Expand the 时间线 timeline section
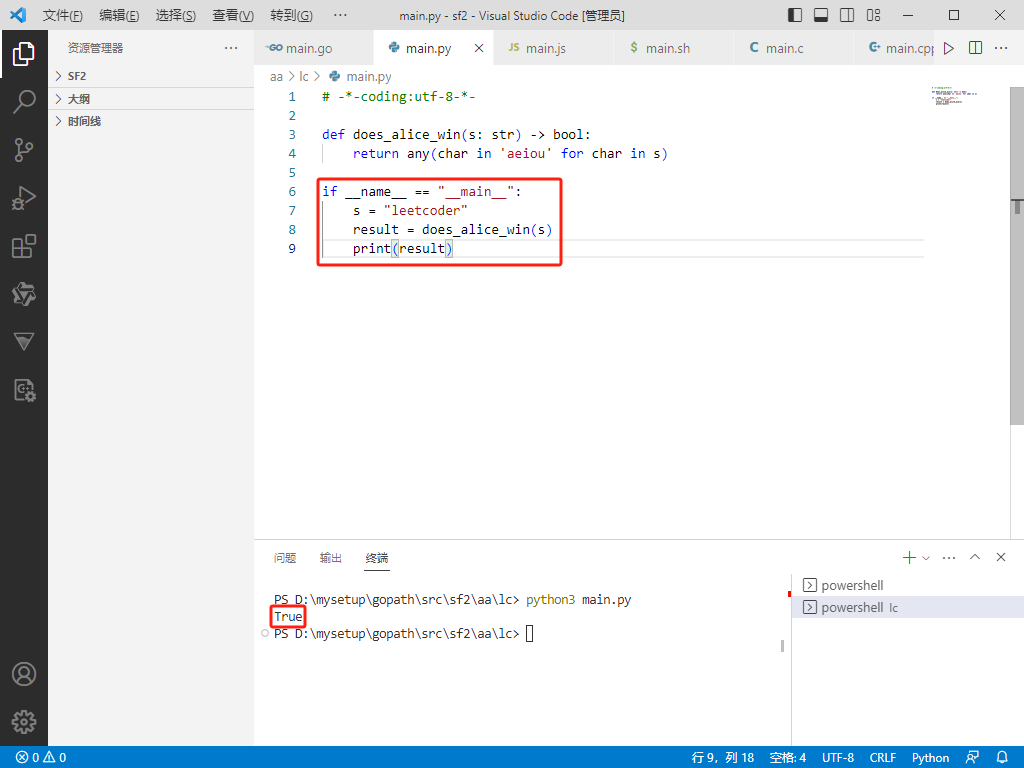Viewport: 1024px width, 768px height. tap(152, 121)
